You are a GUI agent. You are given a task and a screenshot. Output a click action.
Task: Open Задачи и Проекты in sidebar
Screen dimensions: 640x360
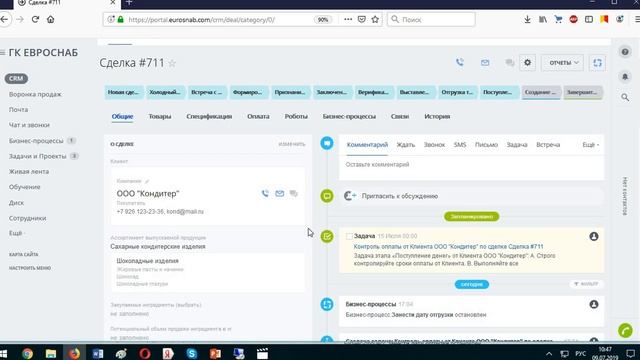(38, 156)
